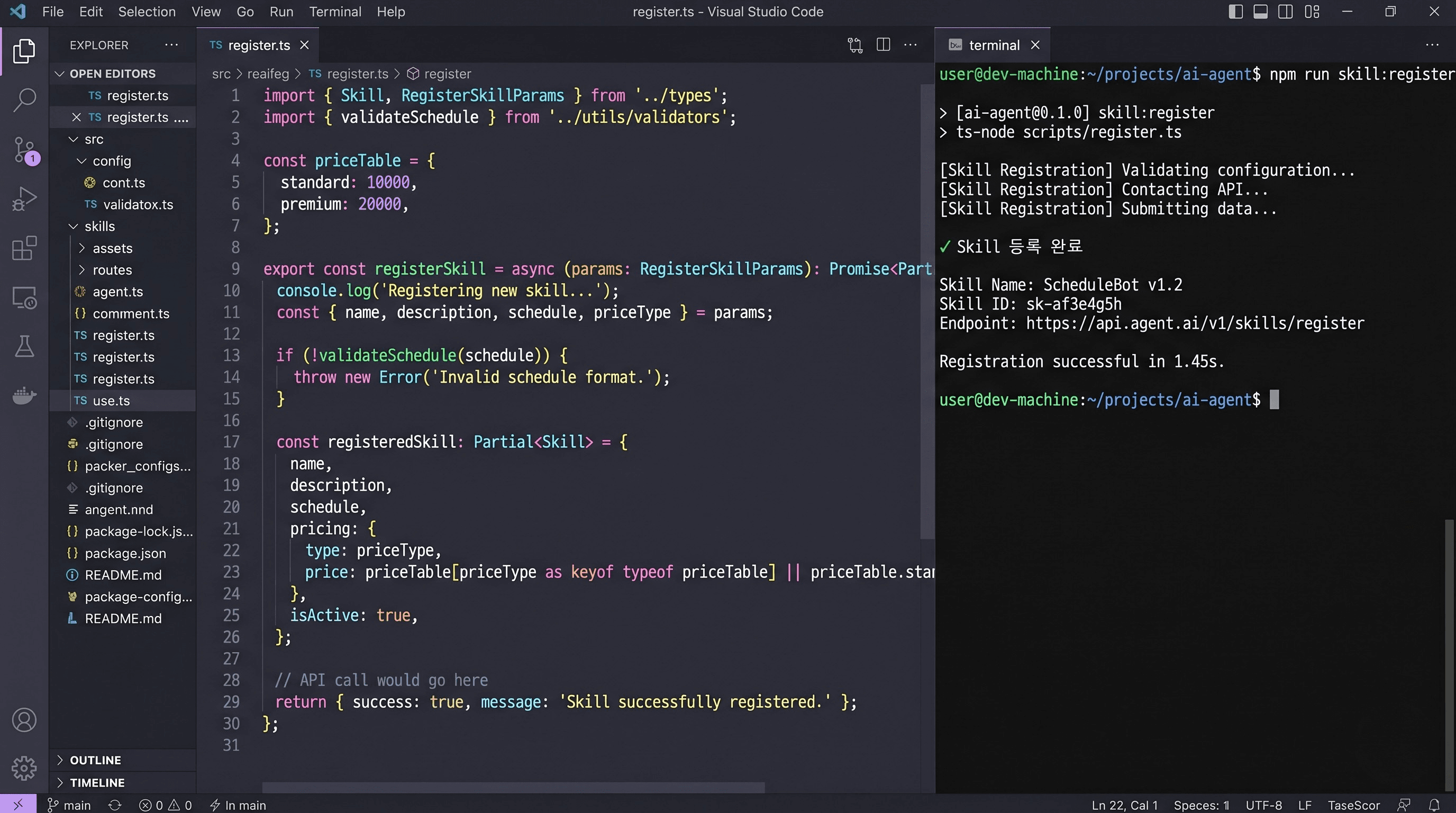This screenshot has width=1456, height=813.
Task: Toggle Panel visibility layout button
Action: pyautogui.click(x=1260, y=12)
